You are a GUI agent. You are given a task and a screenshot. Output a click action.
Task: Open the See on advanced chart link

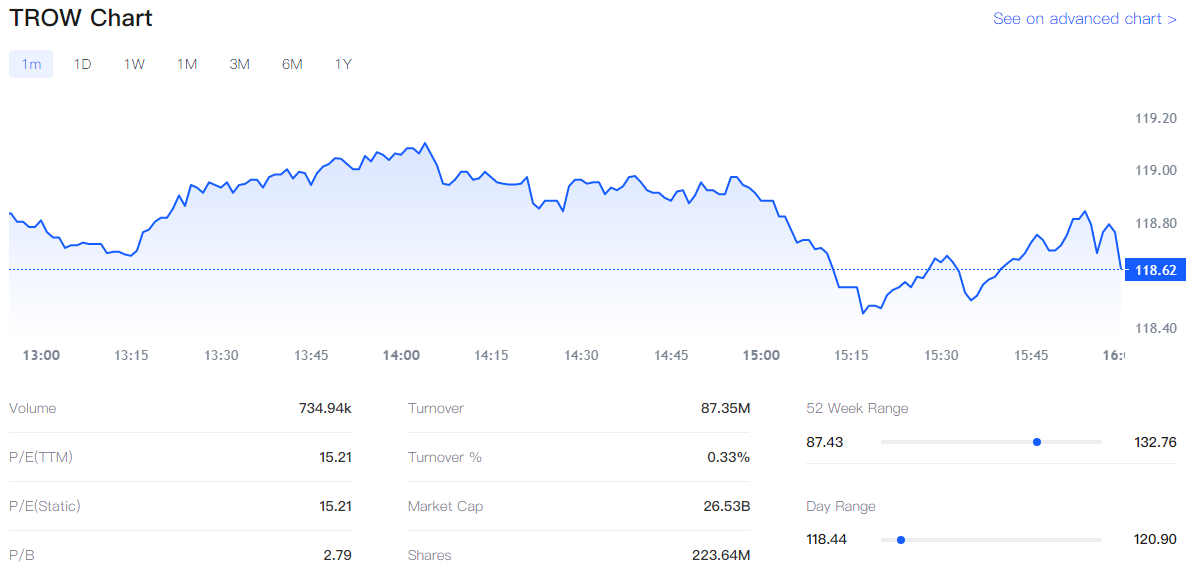click(1084, 19)
